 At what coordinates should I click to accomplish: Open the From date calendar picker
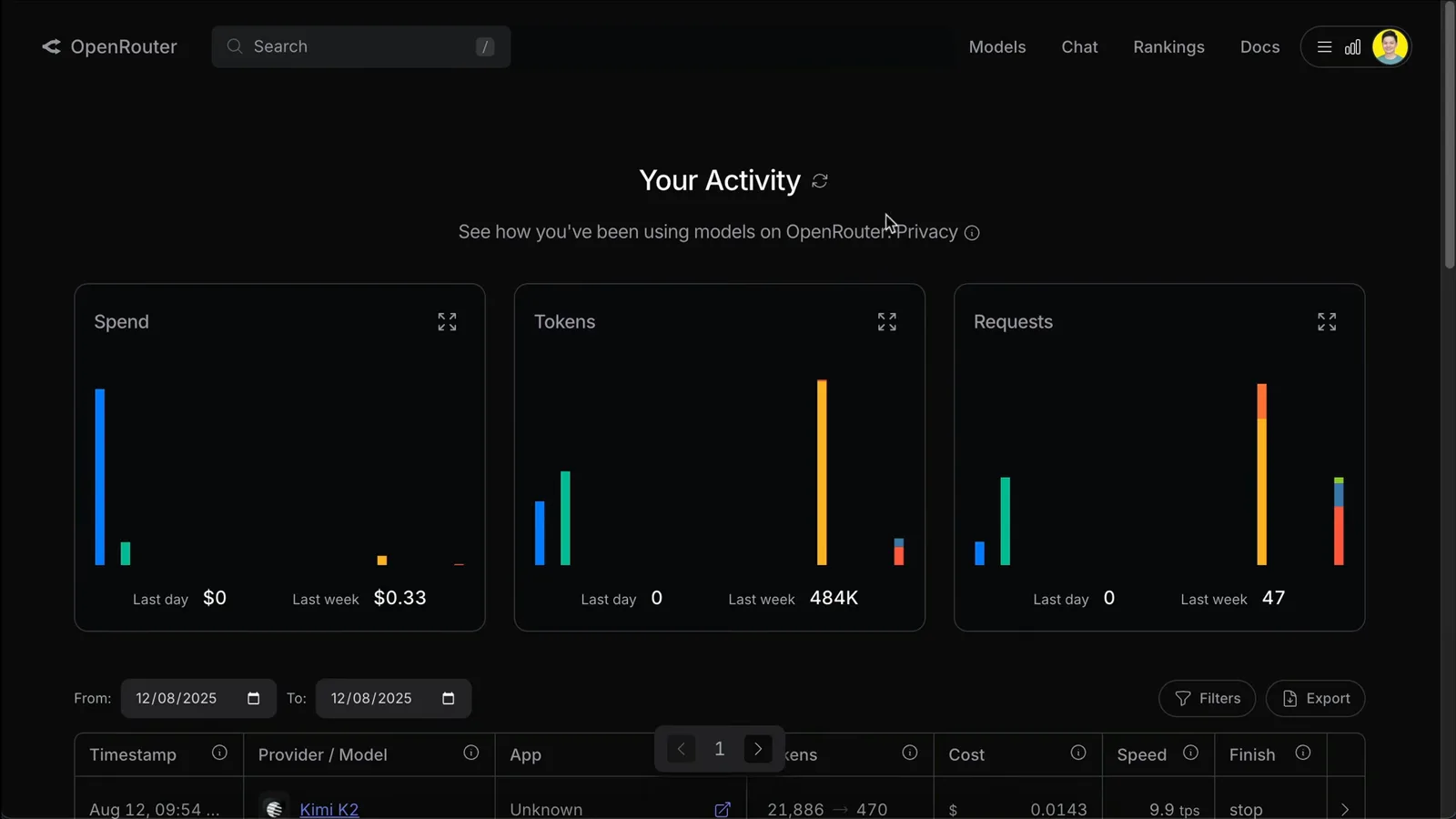tap(253, 698)
